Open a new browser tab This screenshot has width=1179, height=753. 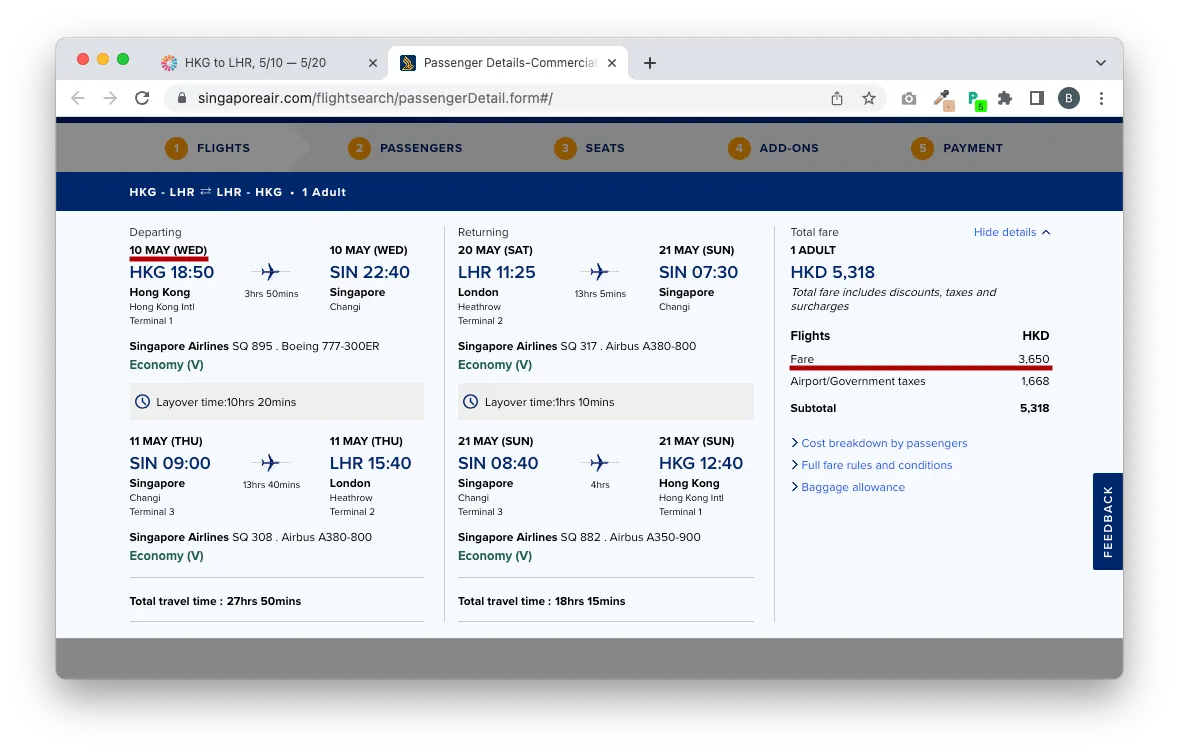pyautogui.click(x=650, y=63)
